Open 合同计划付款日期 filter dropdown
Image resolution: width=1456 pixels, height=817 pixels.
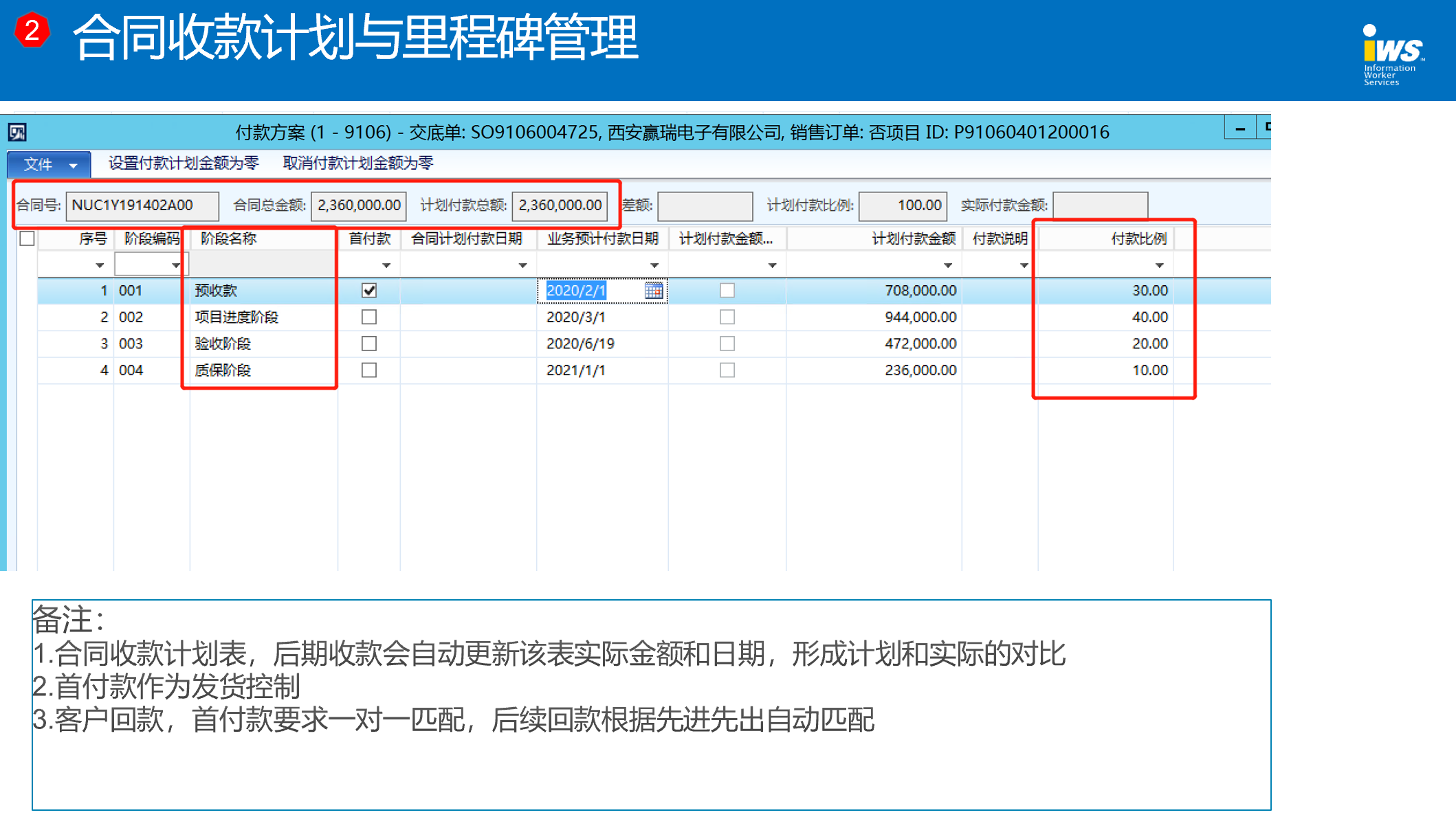point(522,265)
